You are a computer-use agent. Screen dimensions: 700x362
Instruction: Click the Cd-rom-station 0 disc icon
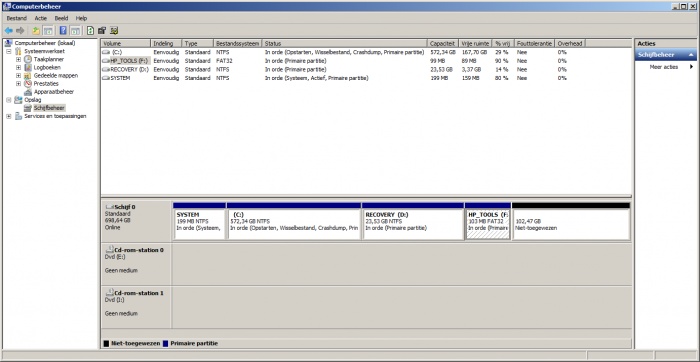tap(109, 250)
